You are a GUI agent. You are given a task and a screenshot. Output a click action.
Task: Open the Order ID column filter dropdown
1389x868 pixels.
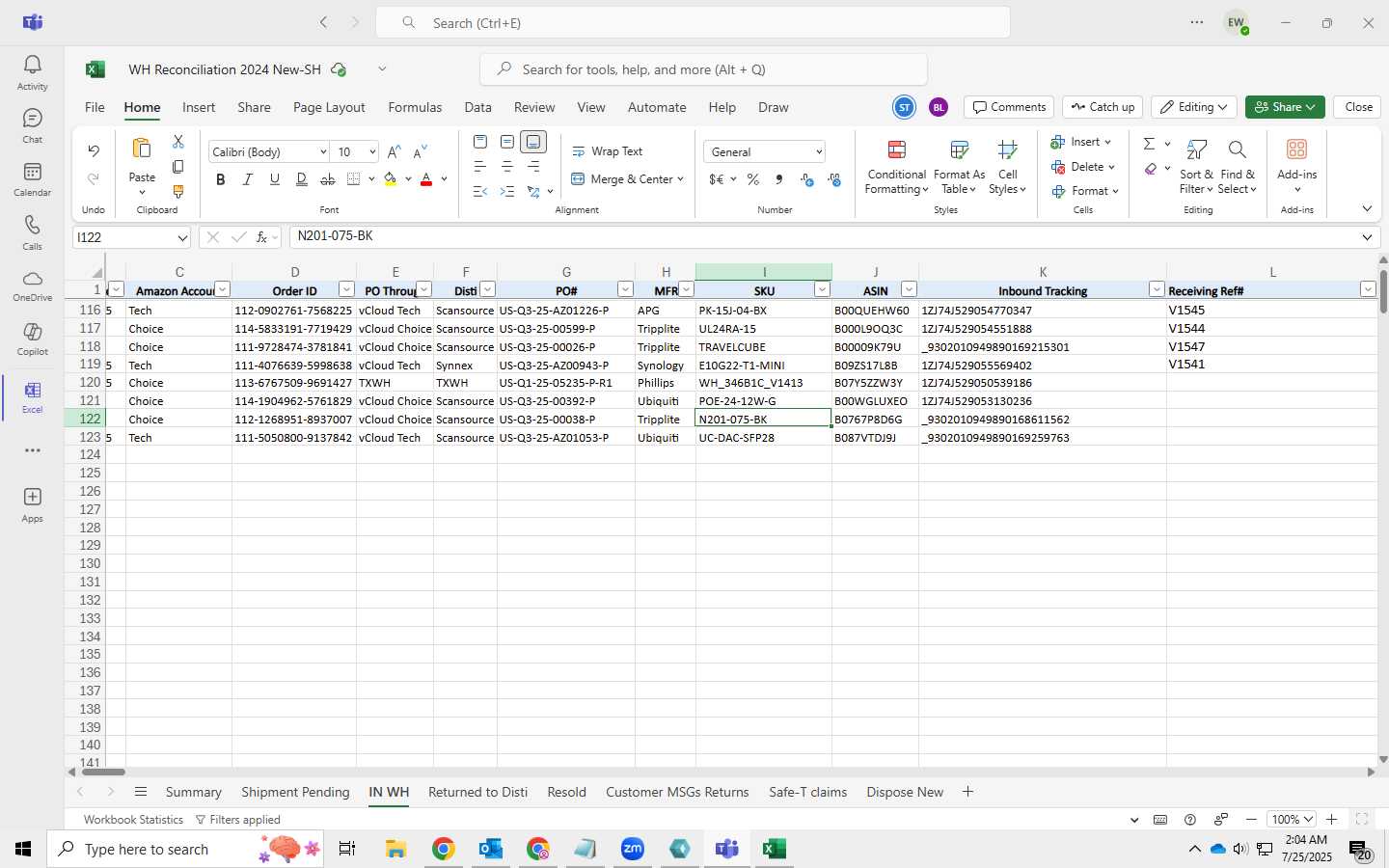click(x=346, y=289)
